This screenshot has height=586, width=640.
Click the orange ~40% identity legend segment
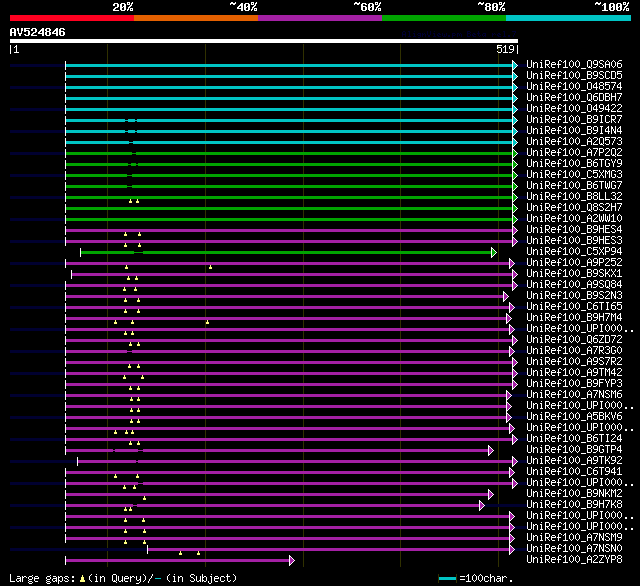(196, 18)
